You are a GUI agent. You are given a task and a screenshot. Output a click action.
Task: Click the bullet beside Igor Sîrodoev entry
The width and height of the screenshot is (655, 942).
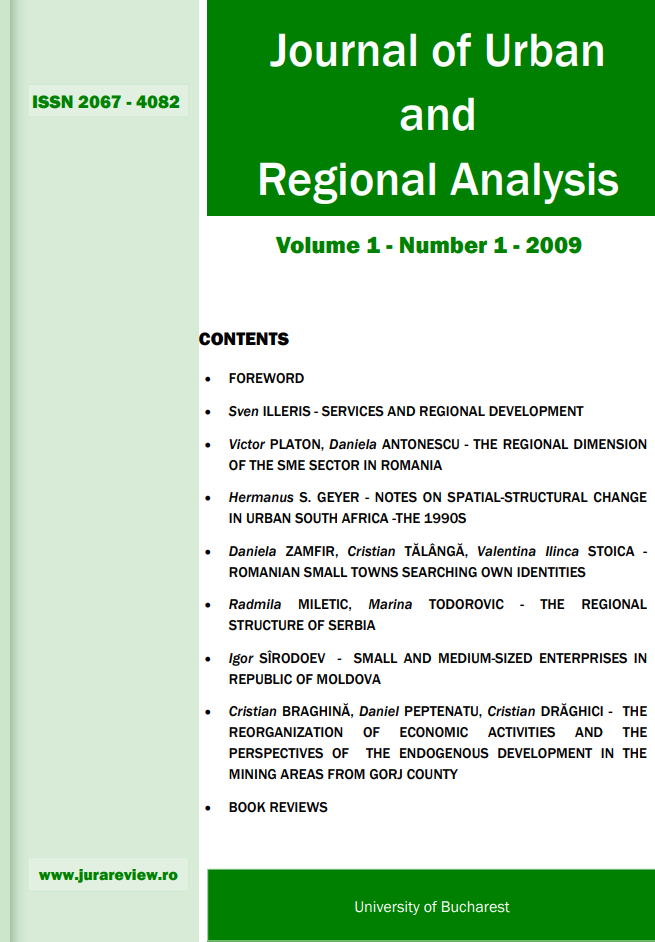(x=207, y=659)
